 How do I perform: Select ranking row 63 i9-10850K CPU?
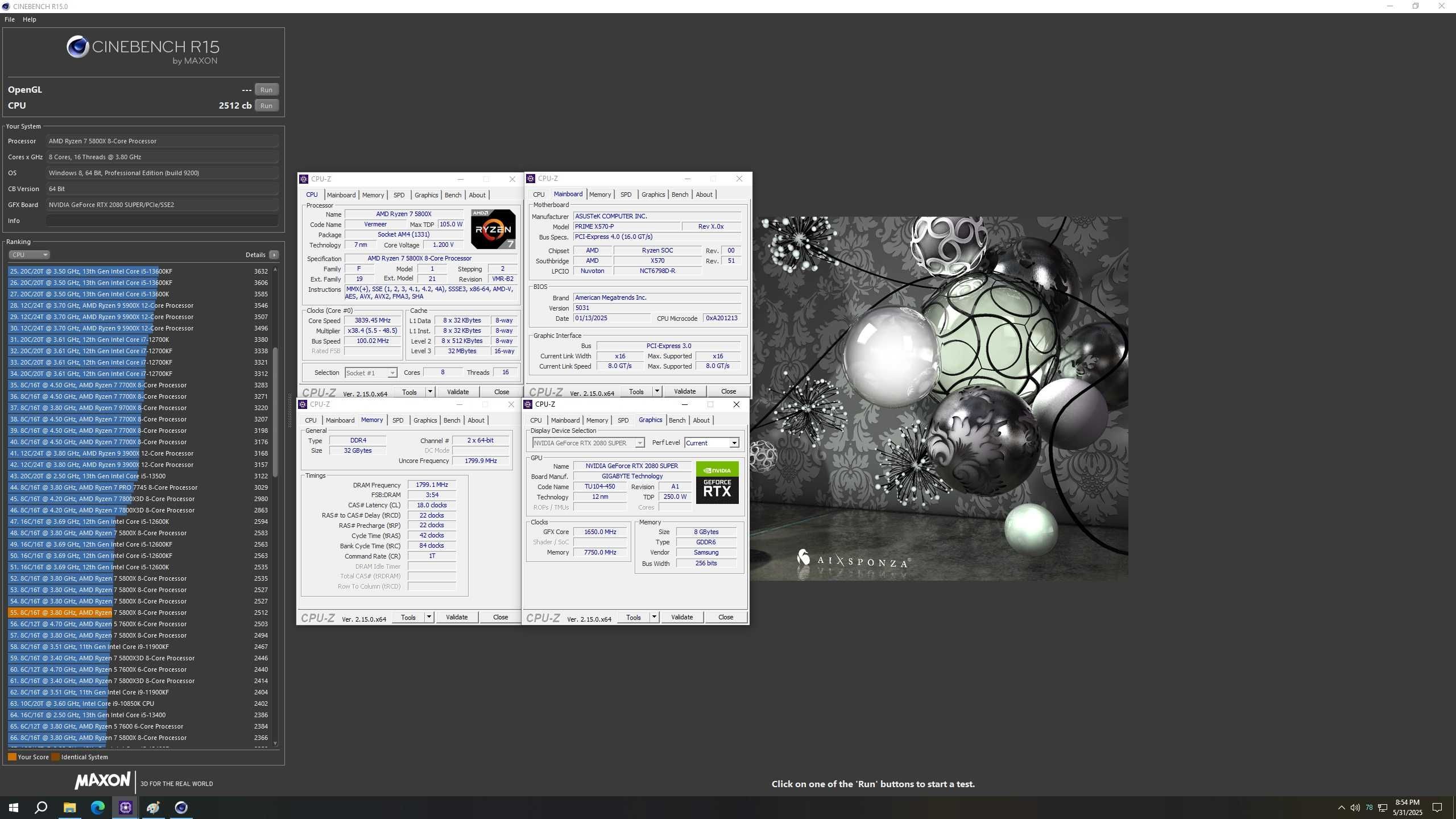point(138,704)
